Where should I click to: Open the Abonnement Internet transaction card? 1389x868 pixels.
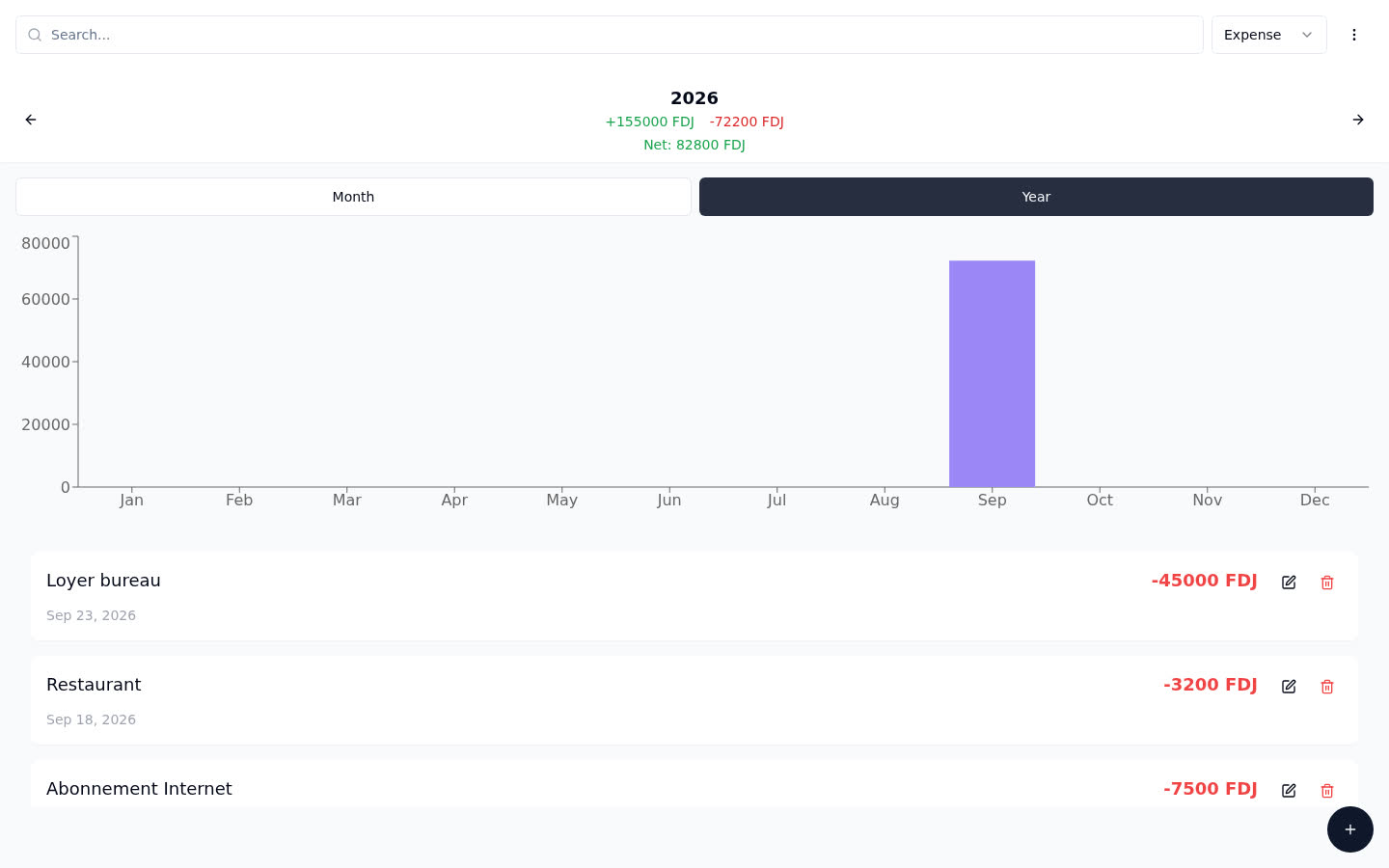(694, 783)
